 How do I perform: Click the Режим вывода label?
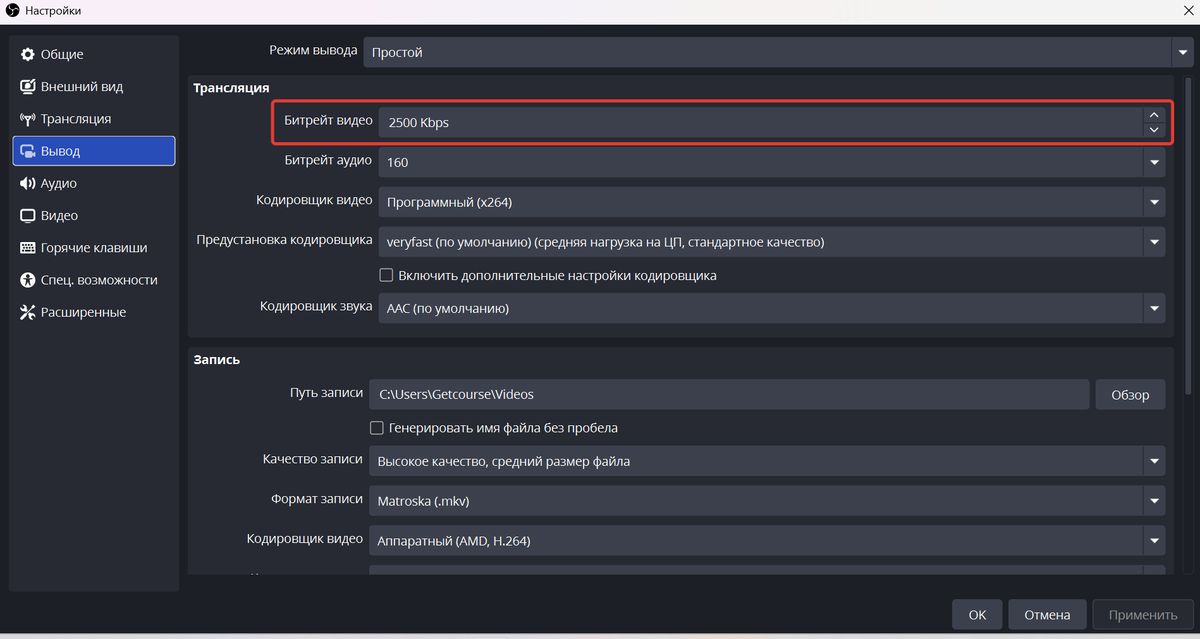click(311, 50)
